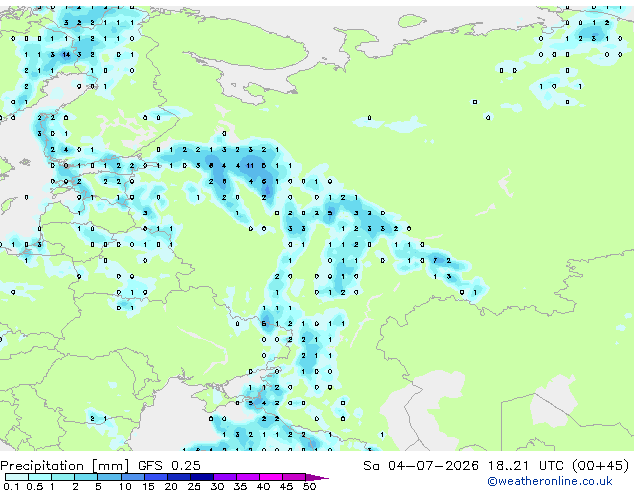Click the 40–45 mm magenta legend box
Viewport: 634px width, 490px height.
coord(271,477)
